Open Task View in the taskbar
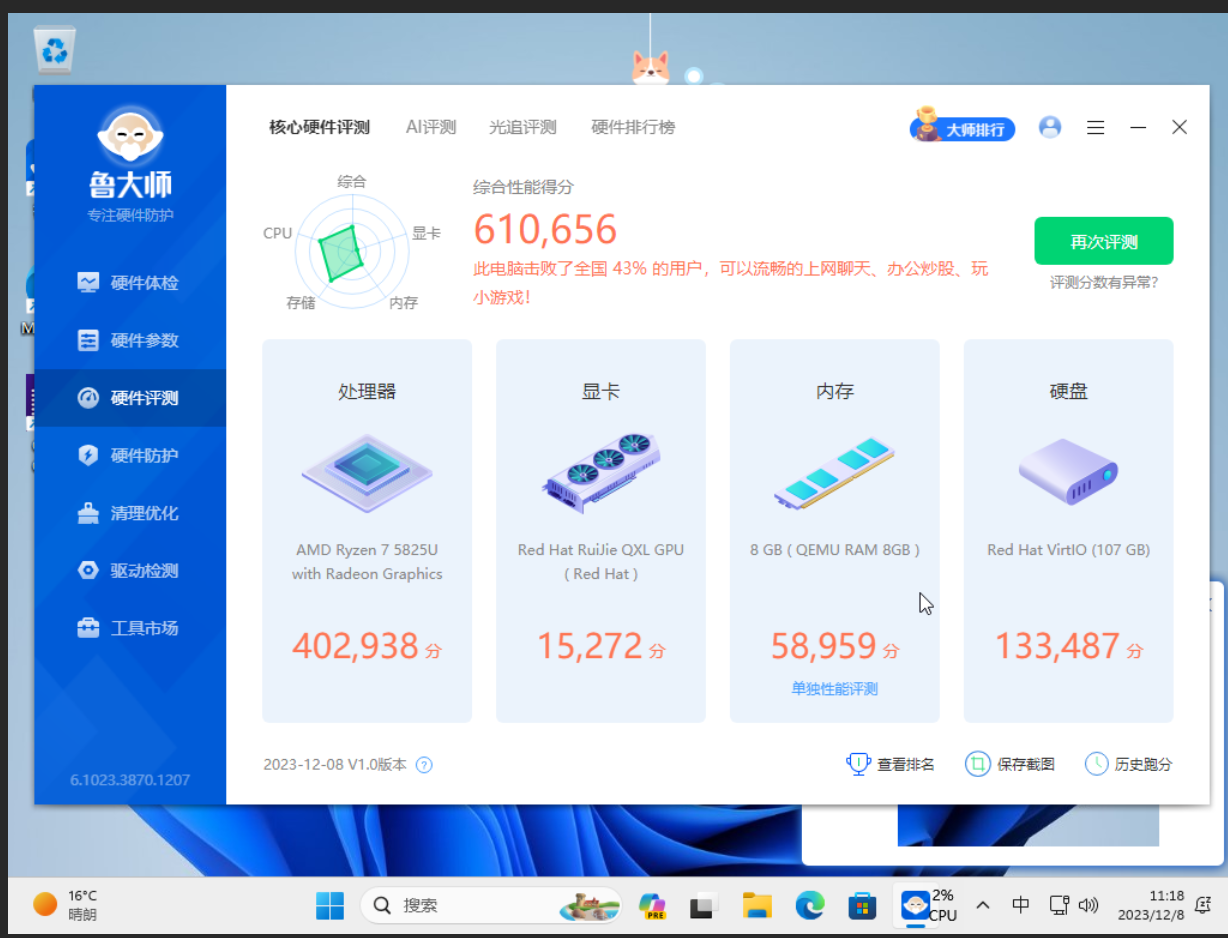Image resolution: width=1228 pixels, height=938 pixels. tap(705, 906)
